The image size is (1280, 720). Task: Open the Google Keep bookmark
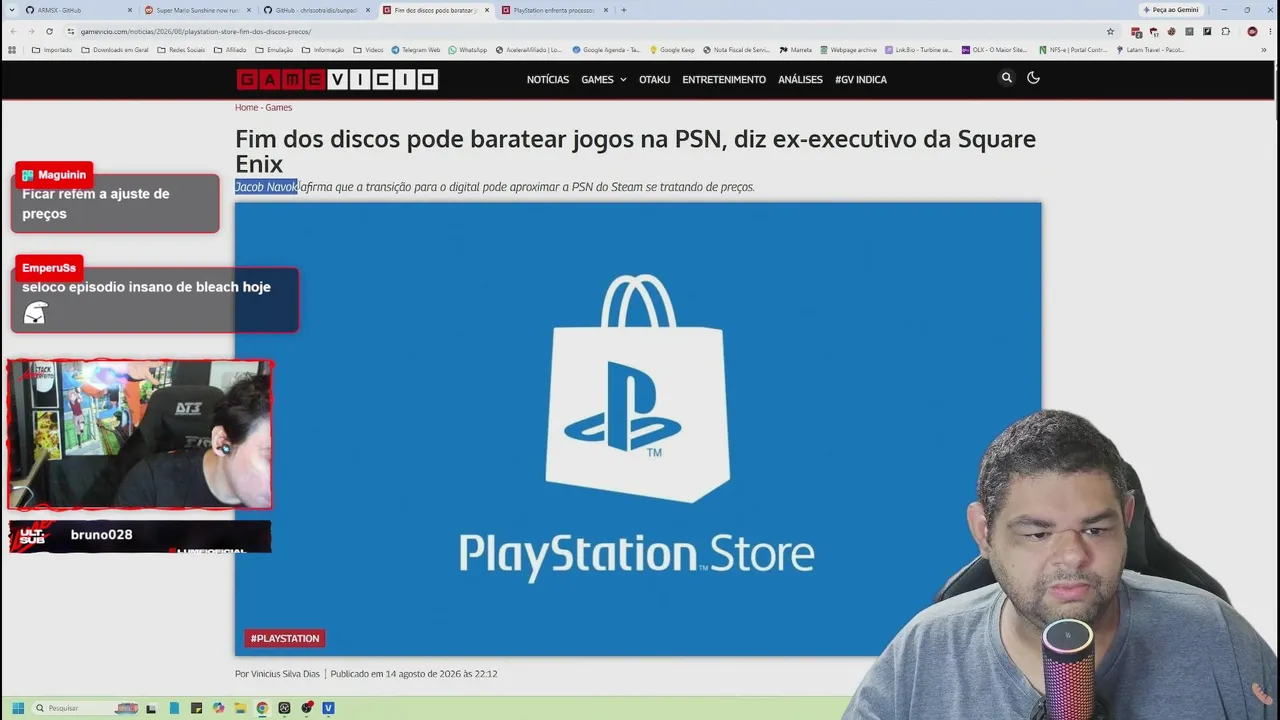coord(672,50)
